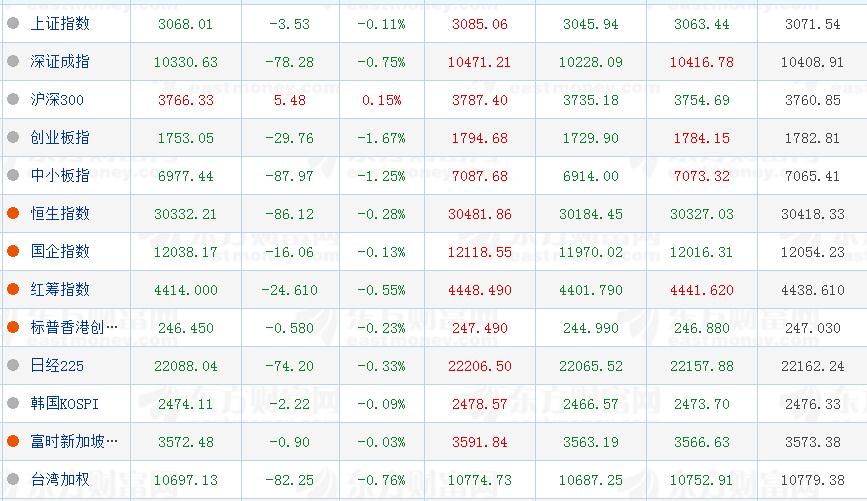
Task: Open the 沪深300 index link
Action: point(57,100)
